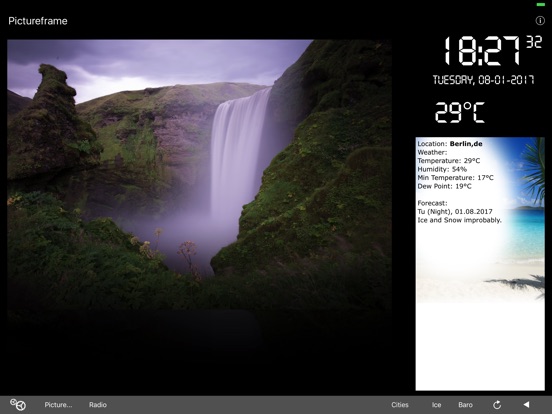Click Ice and Snow improbably text
This screenshot has width=552, height=414.
coord(460,220)
